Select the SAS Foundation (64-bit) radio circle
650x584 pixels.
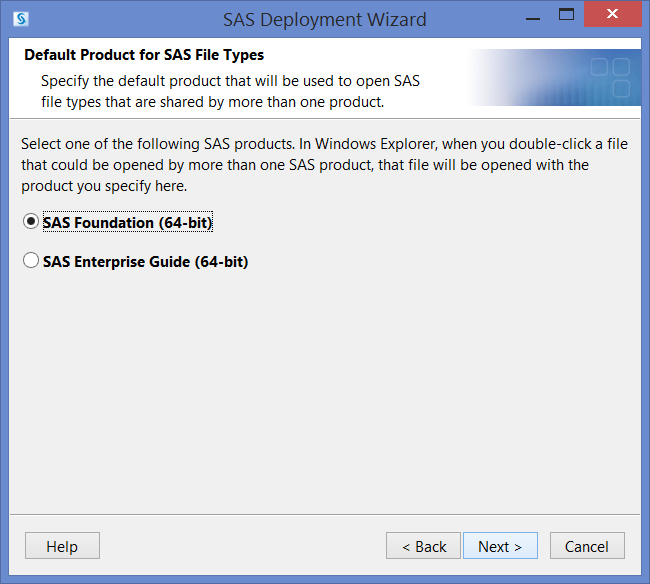31,221
